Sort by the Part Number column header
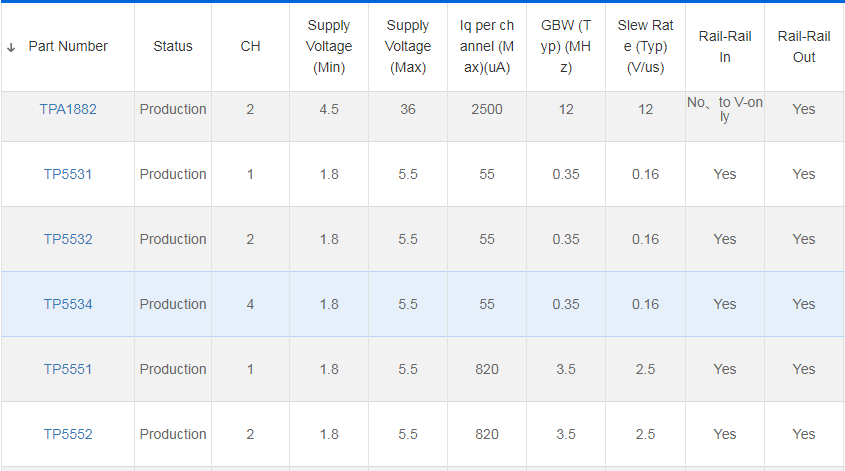 click(68, 46)
